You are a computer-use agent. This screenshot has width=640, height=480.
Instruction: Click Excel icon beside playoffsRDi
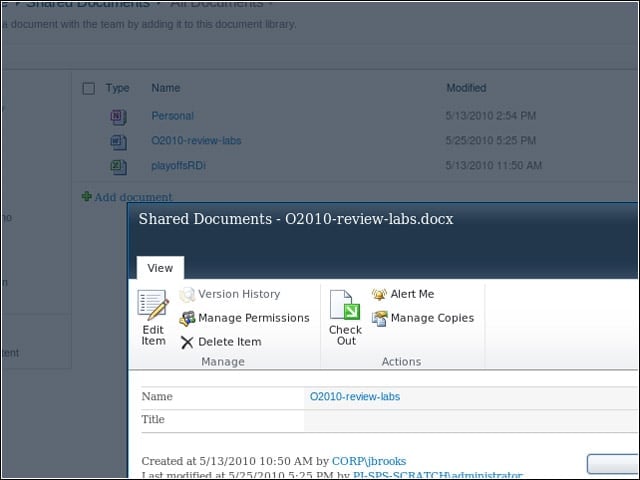[118, 167]
